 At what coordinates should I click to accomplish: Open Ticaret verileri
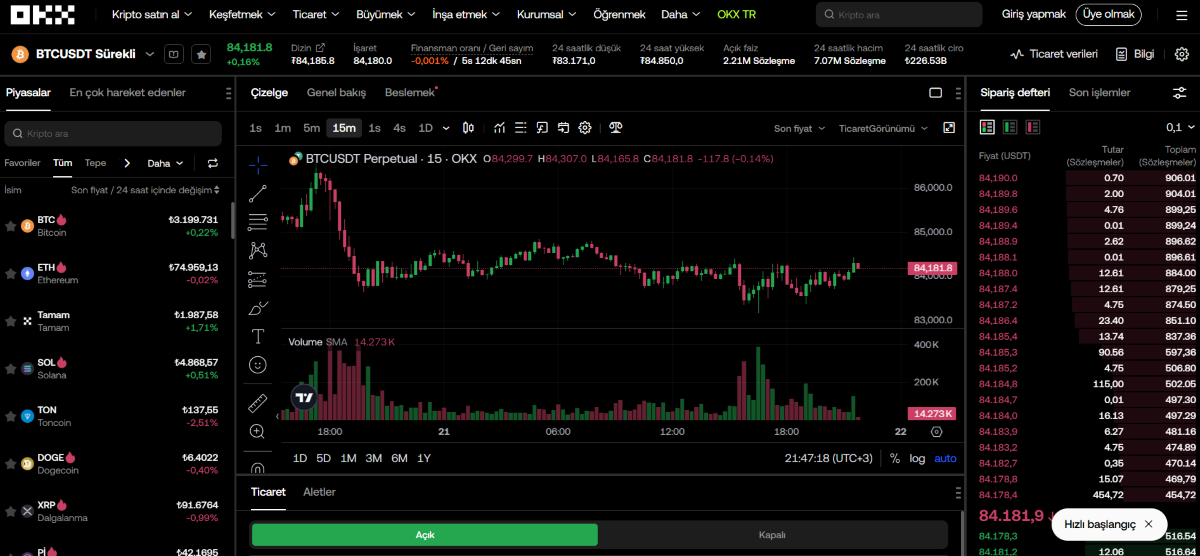point(1054,54)
